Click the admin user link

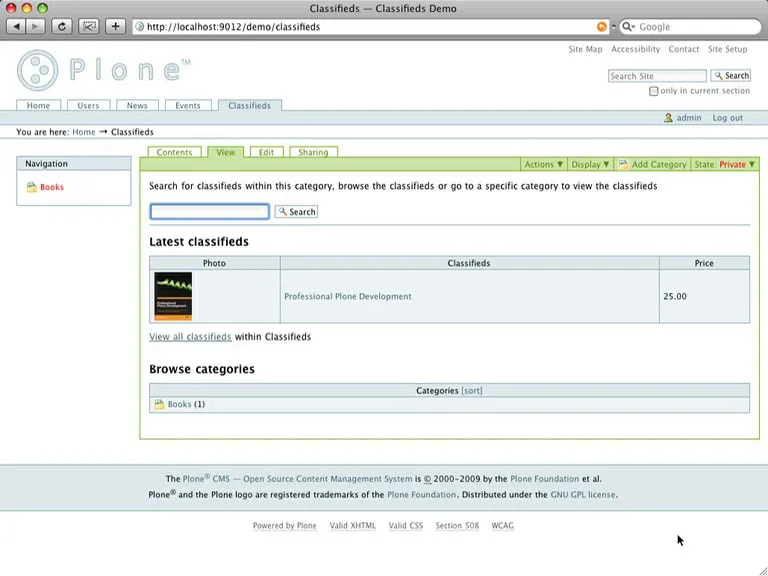tap(689, 118)
